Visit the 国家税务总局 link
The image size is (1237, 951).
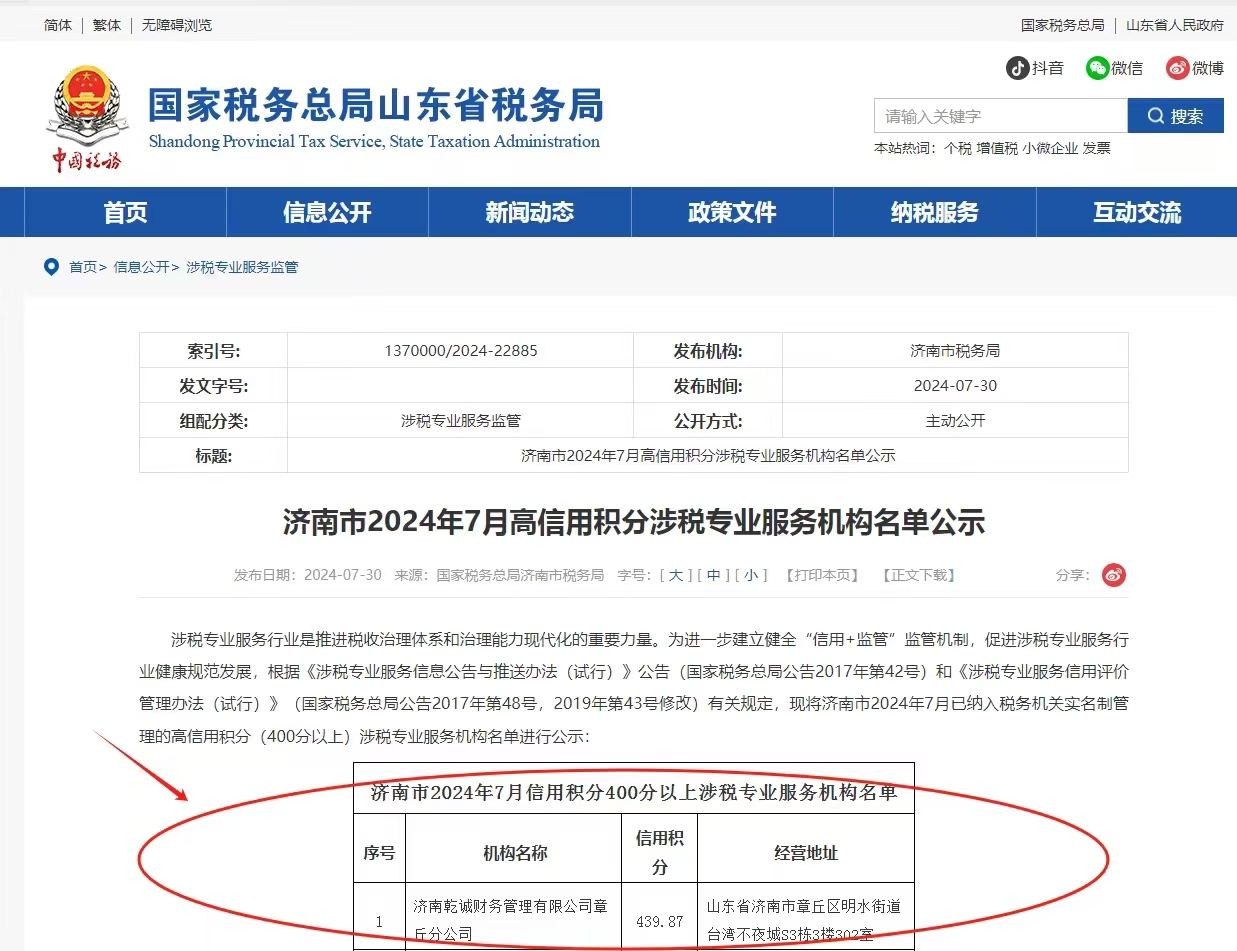pos(1063,25)
